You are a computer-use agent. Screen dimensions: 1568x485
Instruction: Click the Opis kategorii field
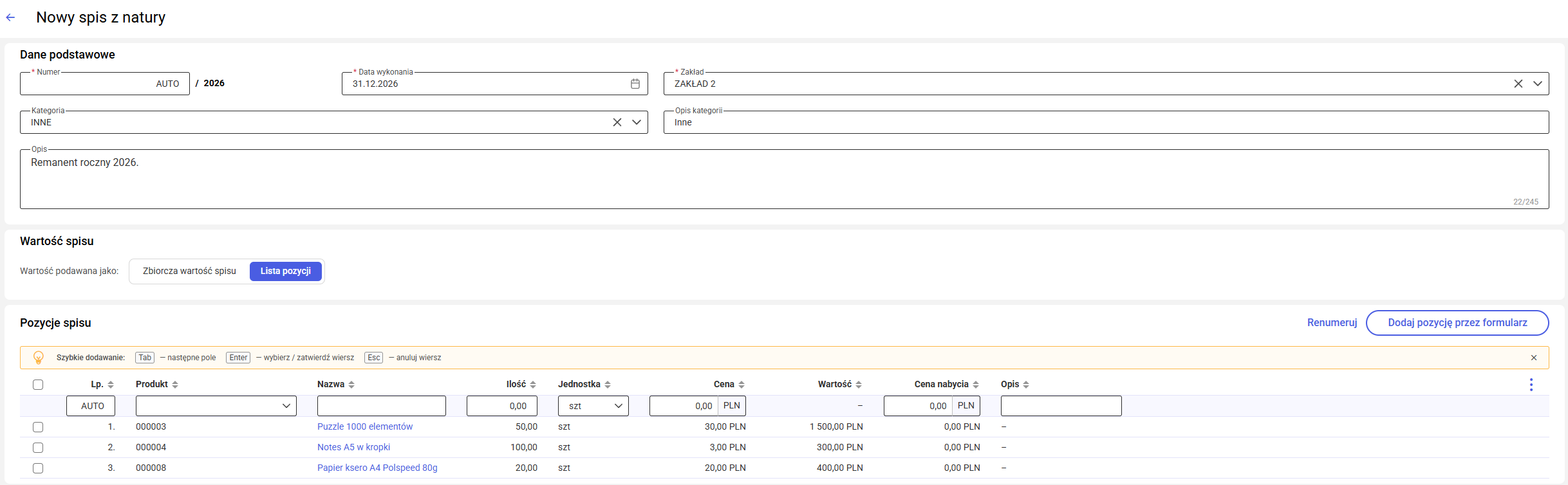(x=1106, y=122)
